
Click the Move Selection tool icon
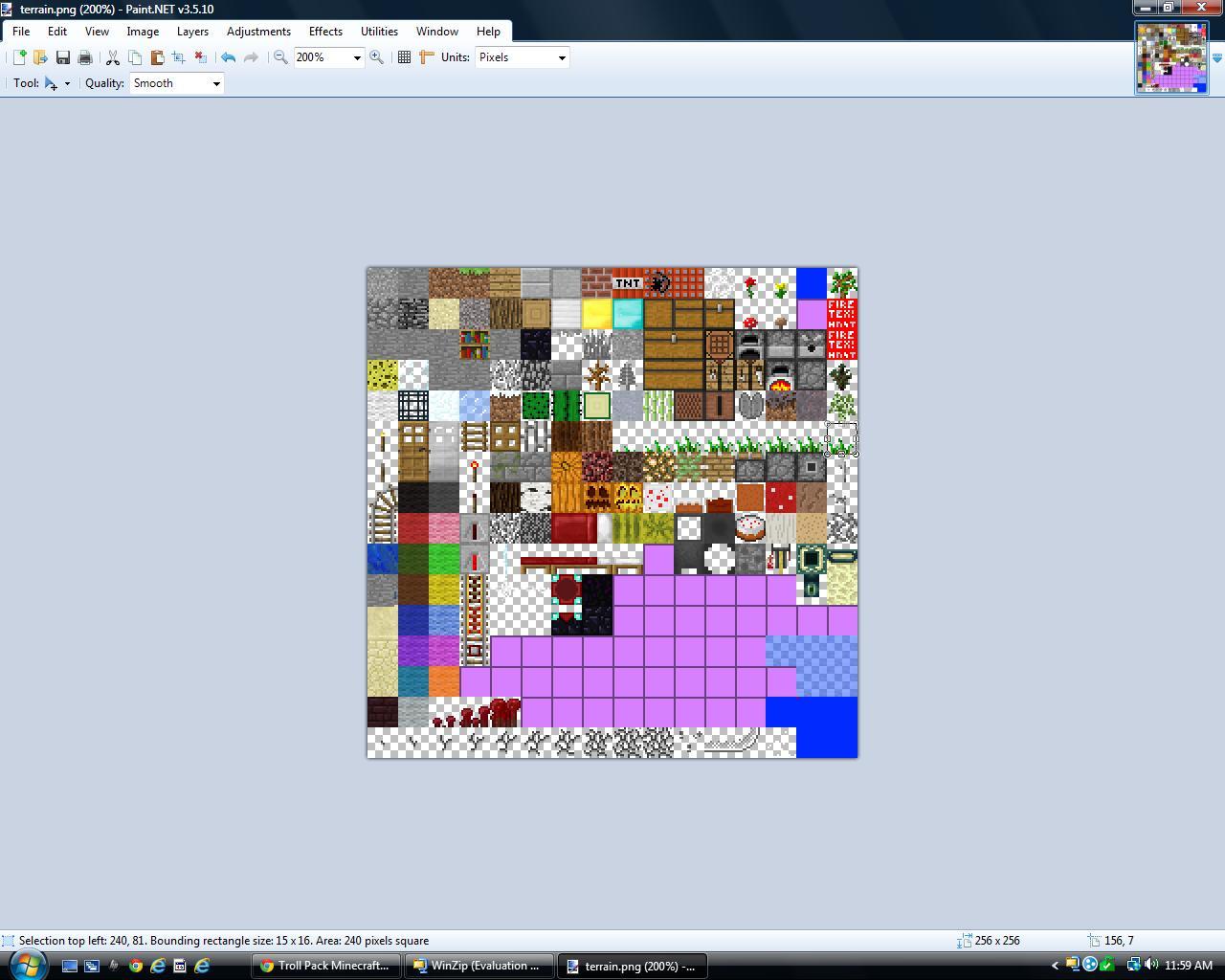coord(51,83)
